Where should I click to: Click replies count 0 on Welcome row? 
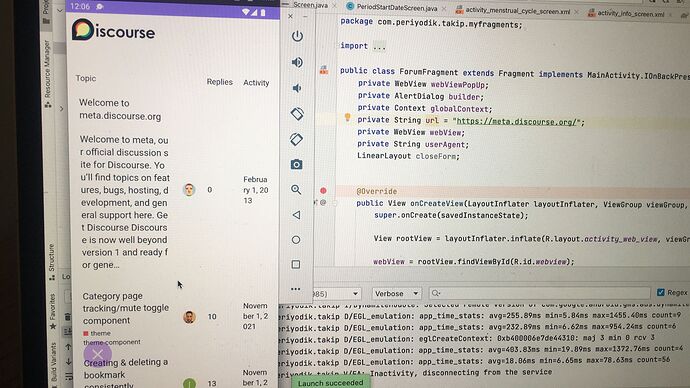click(x=209, y=190)
